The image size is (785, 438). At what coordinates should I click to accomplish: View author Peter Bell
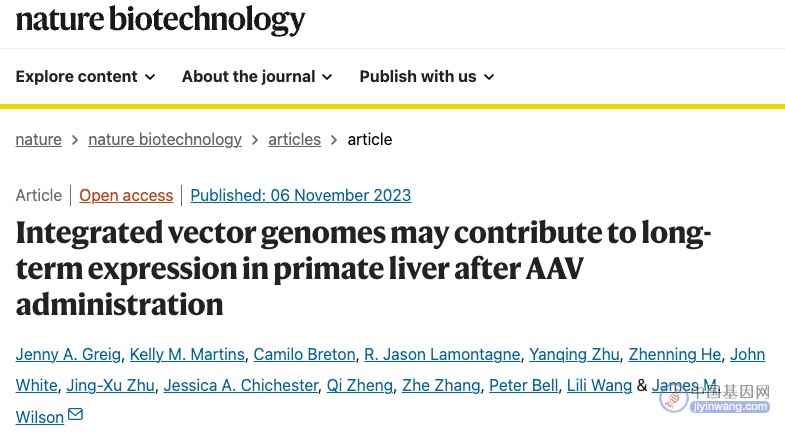pyautogui.click(x=523, y=385)
